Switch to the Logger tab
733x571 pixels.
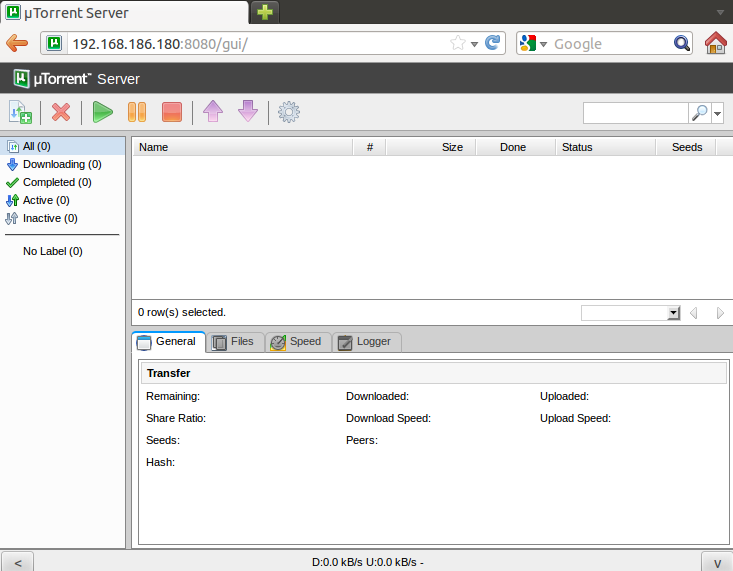tap(366, 342)
